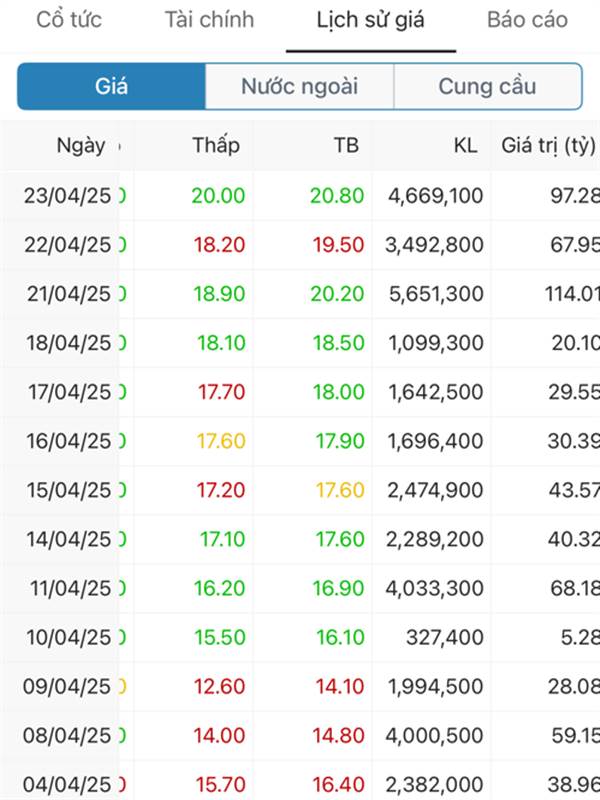Click average price 17.90
This screenshot has height=800, width=600.
coord(340,441)
